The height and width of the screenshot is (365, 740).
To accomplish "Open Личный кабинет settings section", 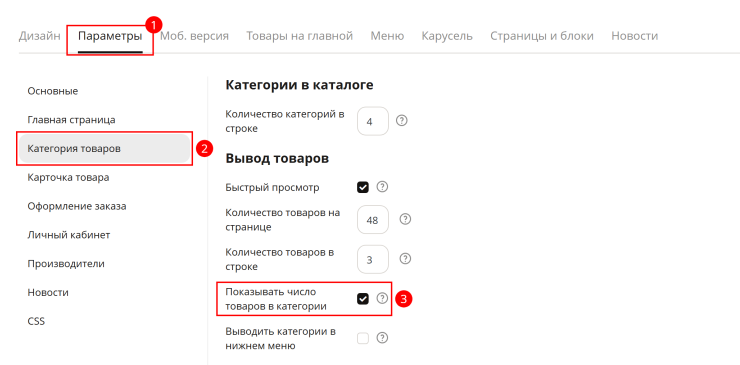I will tap(69, 235).
